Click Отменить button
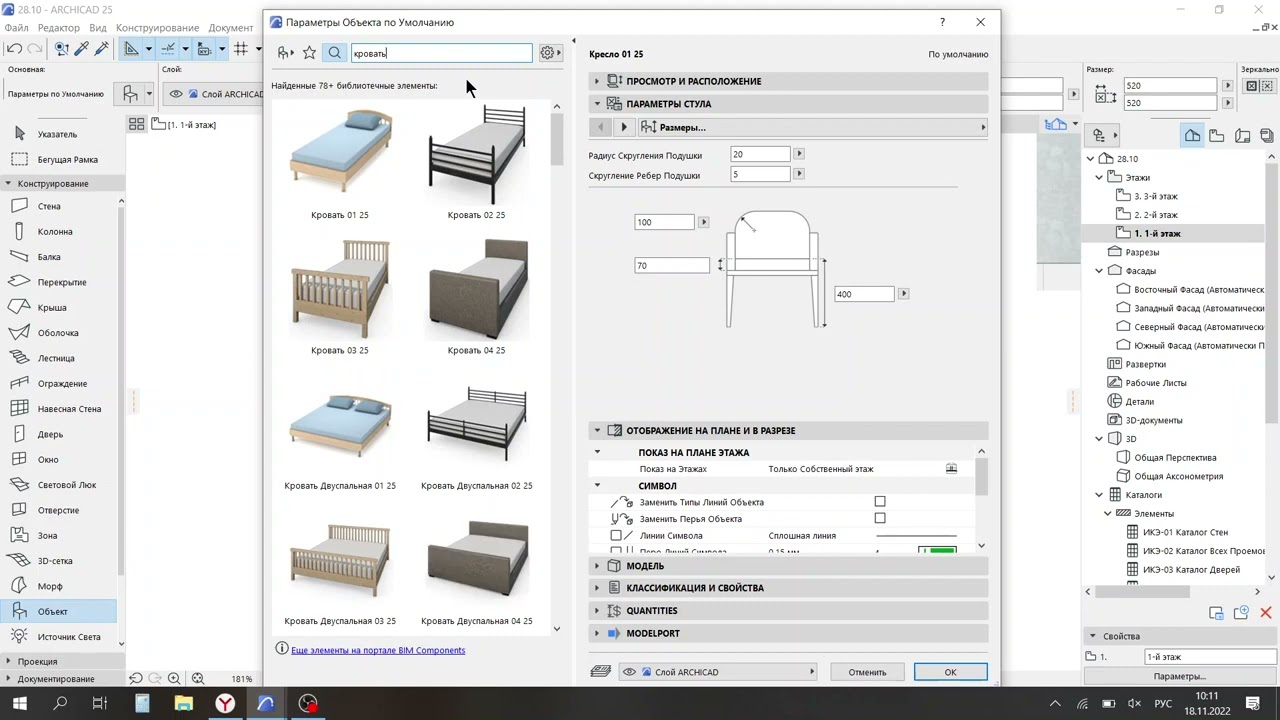1280x720 pixels. point(867,672)
